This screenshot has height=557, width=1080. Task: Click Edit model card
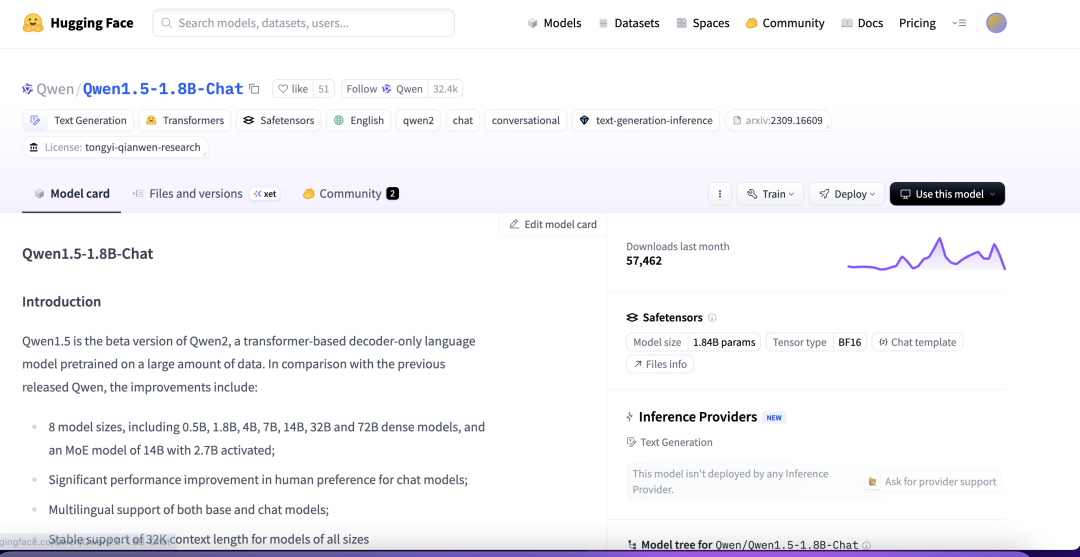[x=553, y=224]
